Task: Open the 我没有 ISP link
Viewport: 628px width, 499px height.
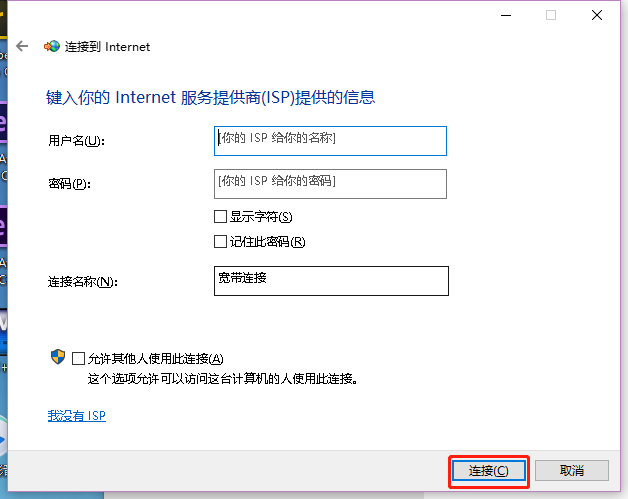Action: [x=77, y=416]
